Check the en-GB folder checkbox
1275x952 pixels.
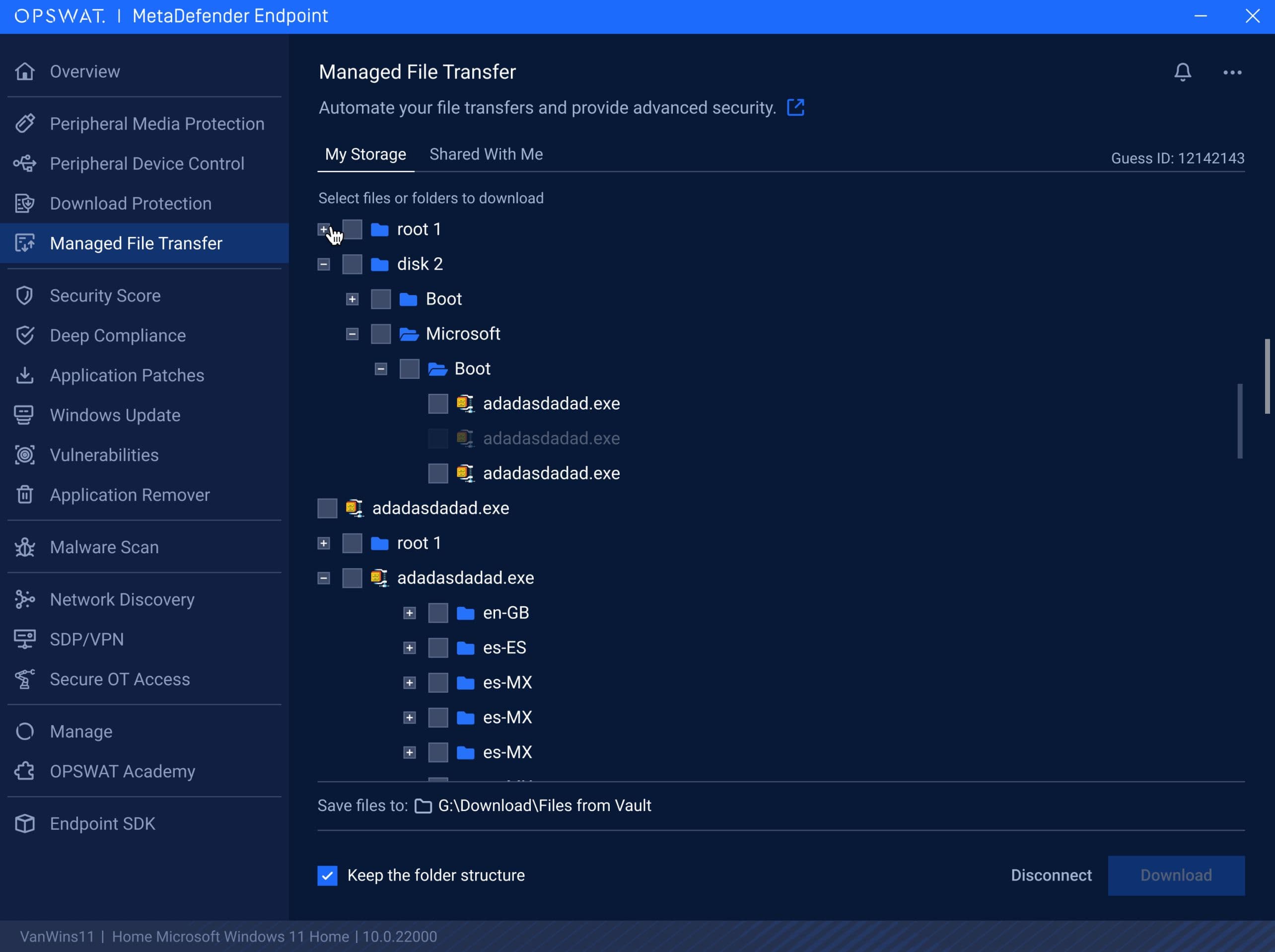438,613
